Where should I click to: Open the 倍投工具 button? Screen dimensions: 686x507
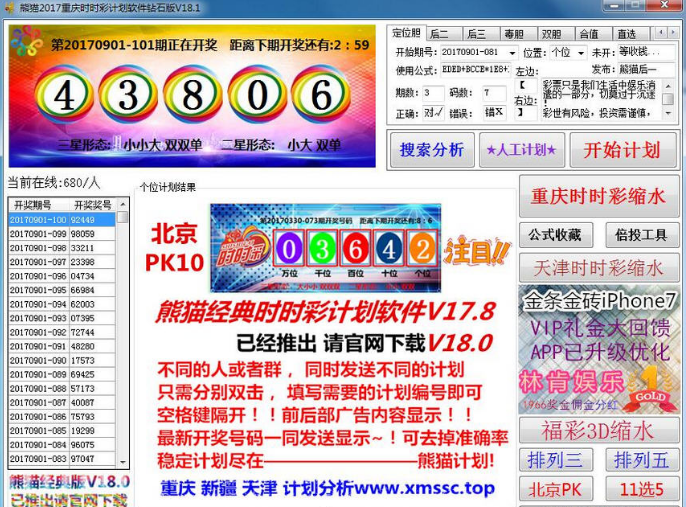tap(642, 235)
